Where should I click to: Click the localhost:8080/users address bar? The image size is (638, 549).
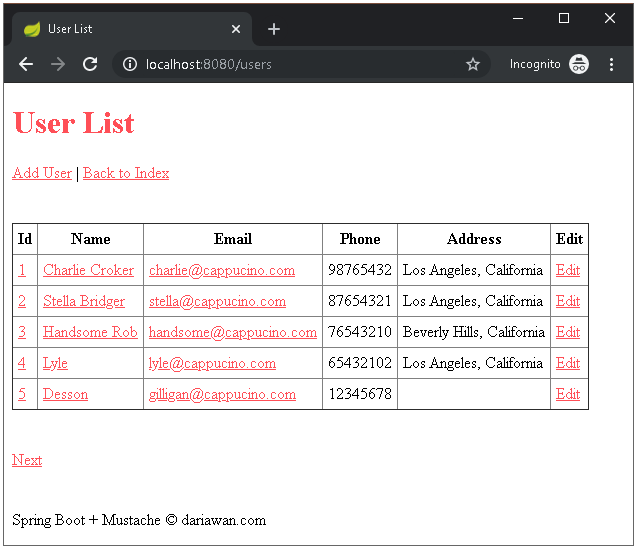tap(301, 64)
